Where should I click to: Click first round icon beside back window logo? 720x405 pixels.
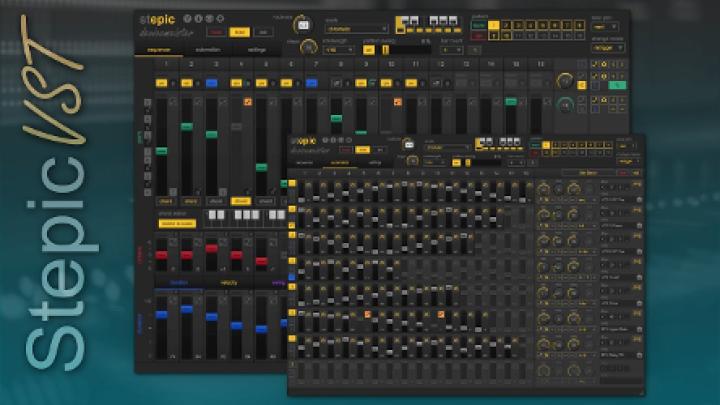187,19
